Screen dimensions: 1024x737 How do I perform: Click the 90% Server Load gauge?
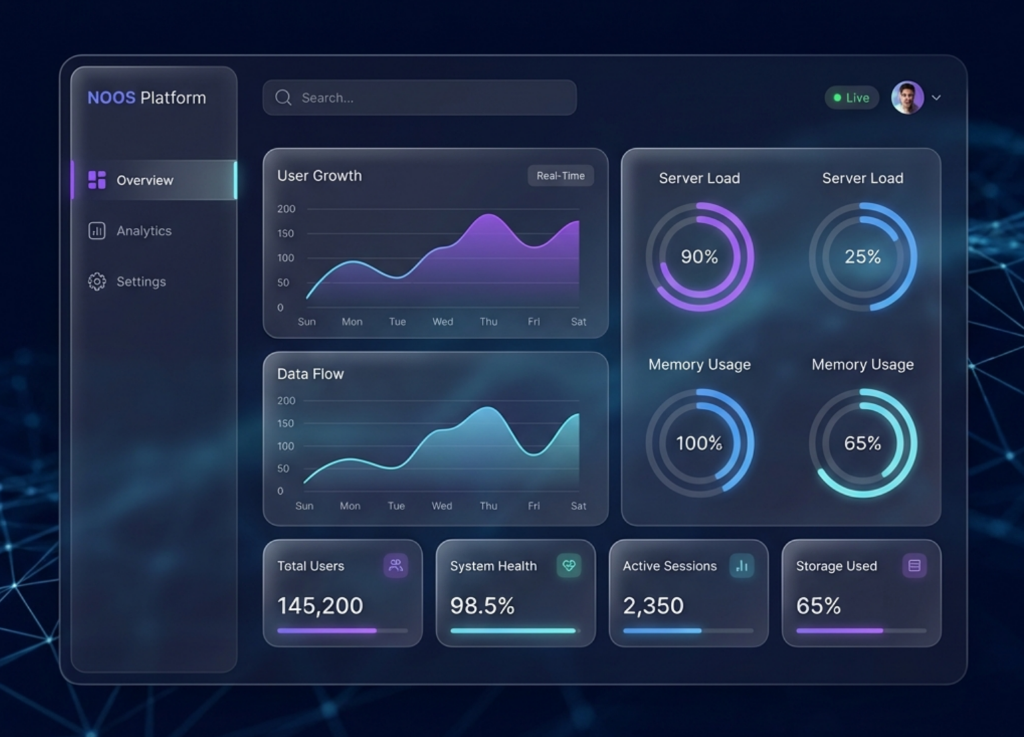tap(699, 257)
